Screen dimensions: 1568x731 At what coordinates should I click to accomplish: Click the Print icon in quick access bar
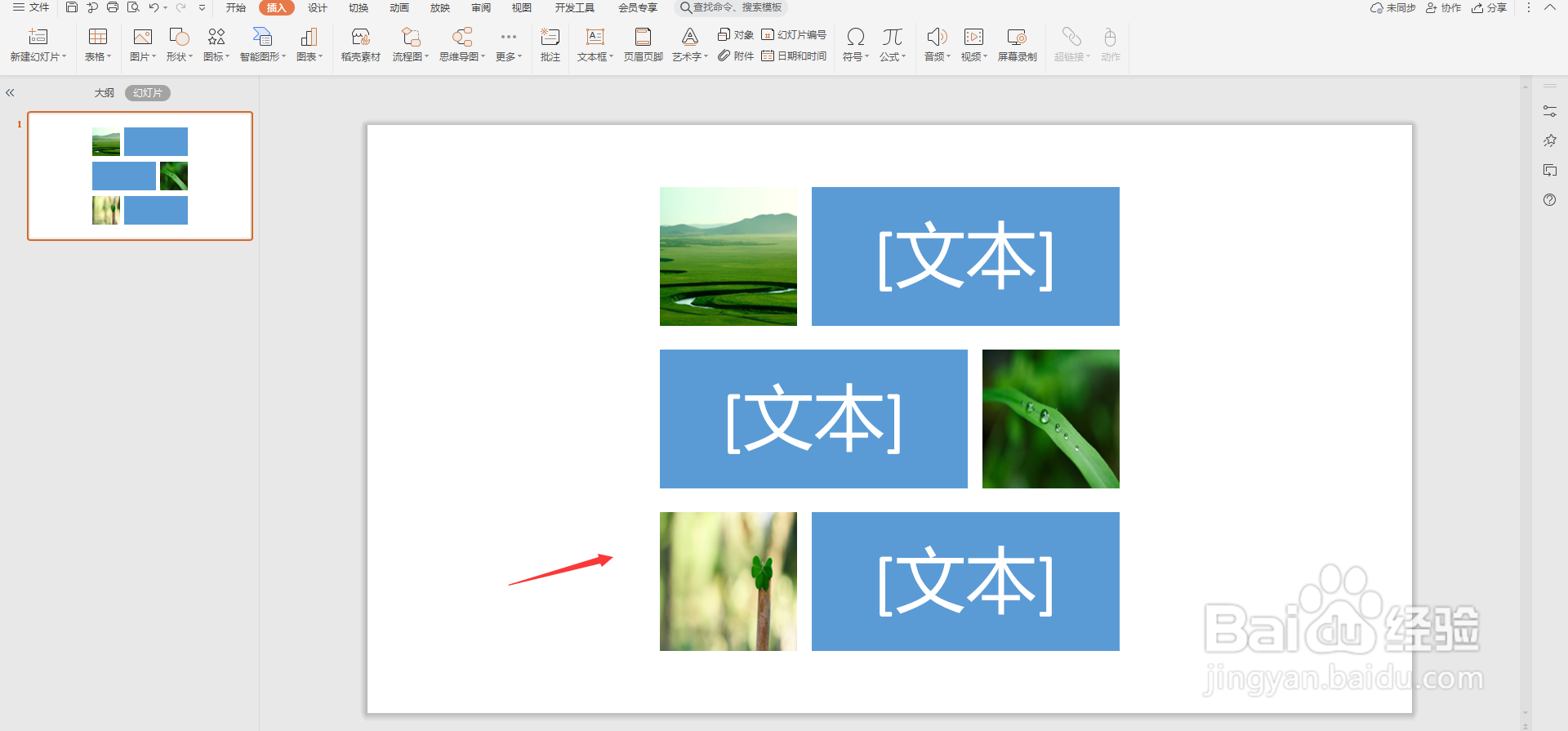tap(113, 7)
